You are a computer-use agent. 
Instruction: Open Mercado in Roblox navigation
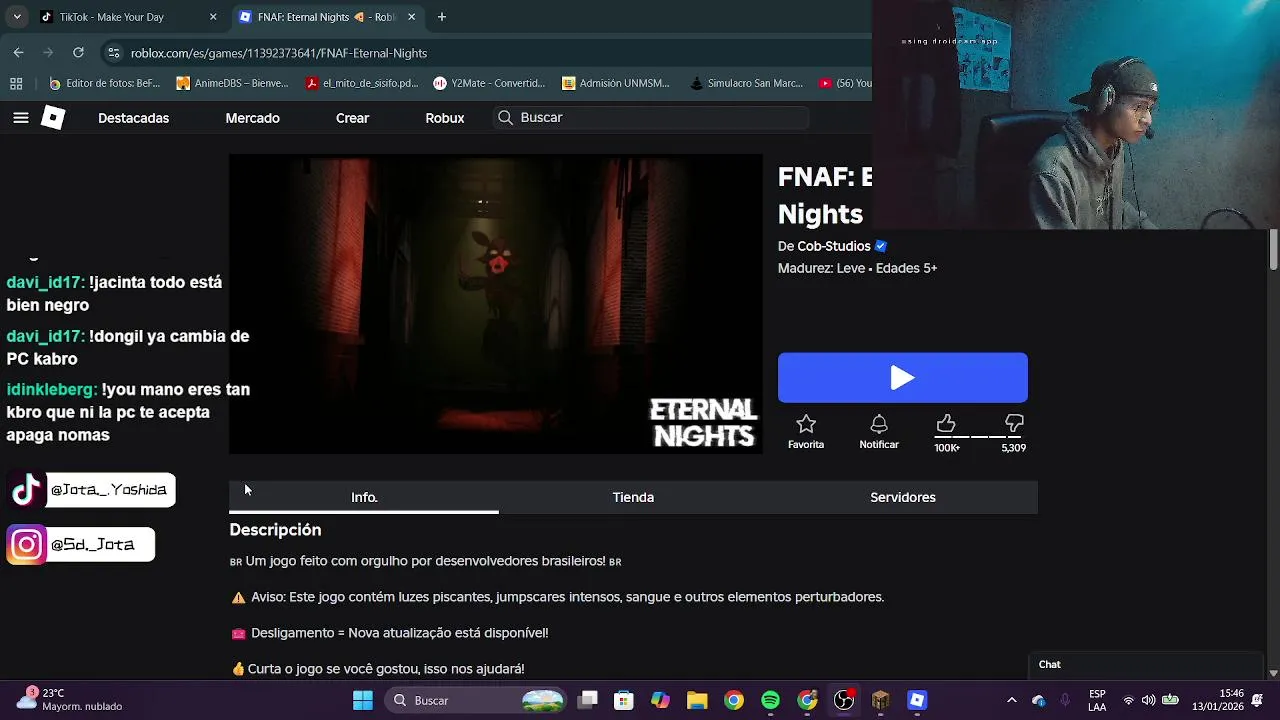(252, 118)
